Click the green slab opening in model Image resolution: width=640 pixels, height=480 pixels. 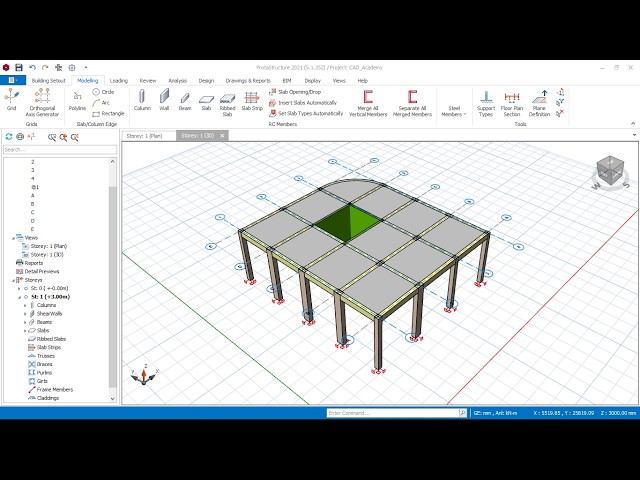tap(348, 222)
